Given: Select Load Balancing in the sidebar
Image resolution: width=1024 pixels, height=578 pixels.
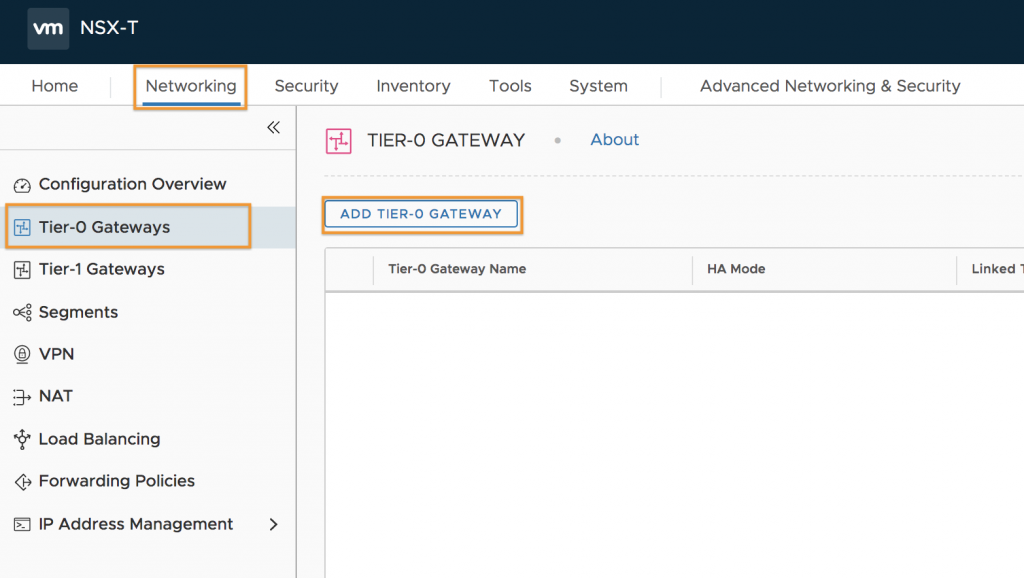Looking at the screenshot, I should click(x=99, y=439).
